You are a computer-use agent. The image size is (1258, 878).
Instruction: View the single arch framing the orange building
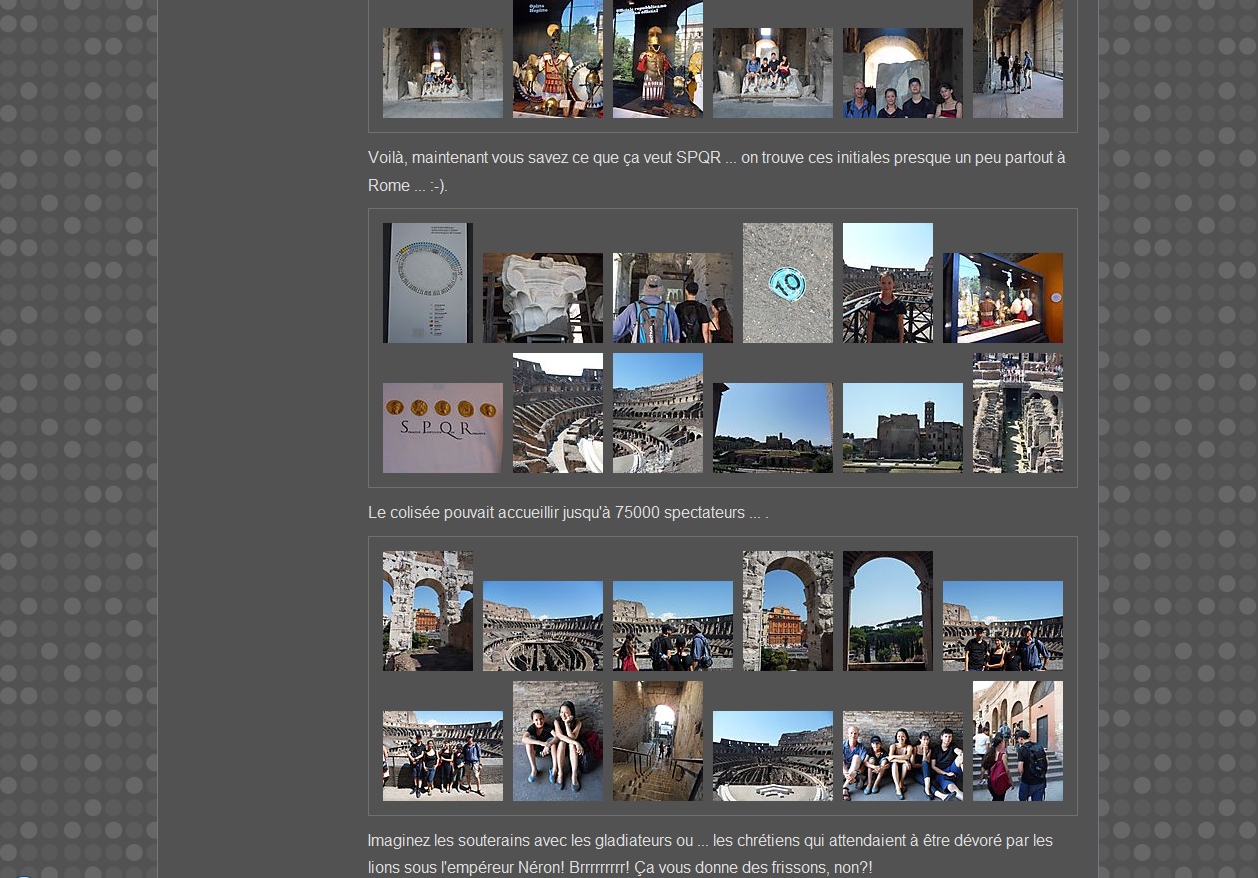(x=787, y=611)
